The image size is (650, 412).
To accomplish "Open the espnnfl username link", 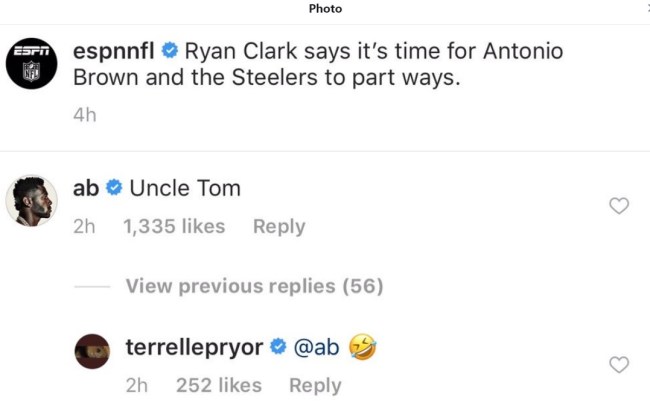I will pos(116,50).
